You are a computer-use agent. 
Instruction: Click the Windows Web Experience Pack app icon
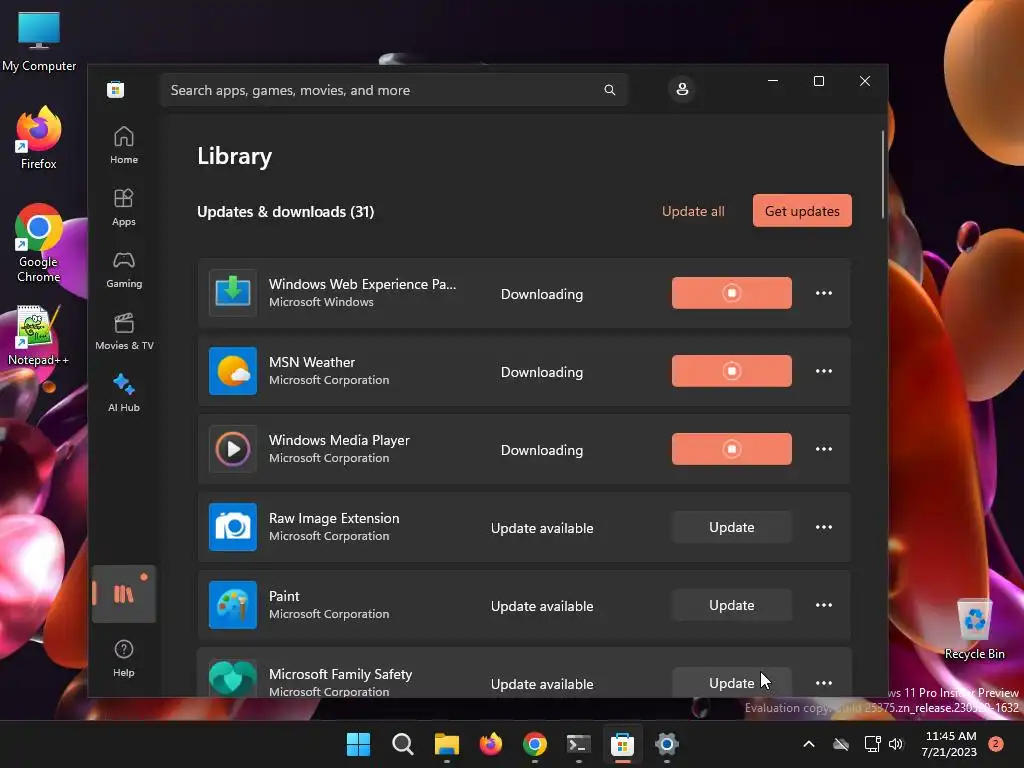pyautogui.click(x=232, y=293)
